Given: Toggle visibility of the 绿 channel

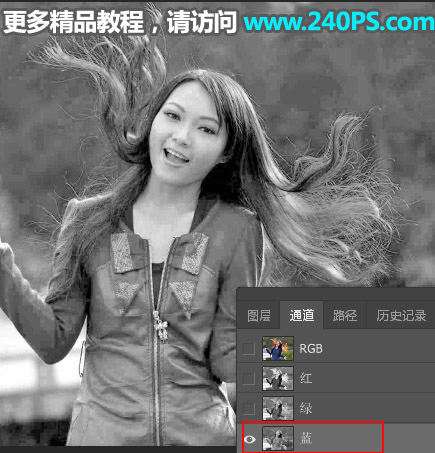Looking at the screenshot, I should (249, 408).
